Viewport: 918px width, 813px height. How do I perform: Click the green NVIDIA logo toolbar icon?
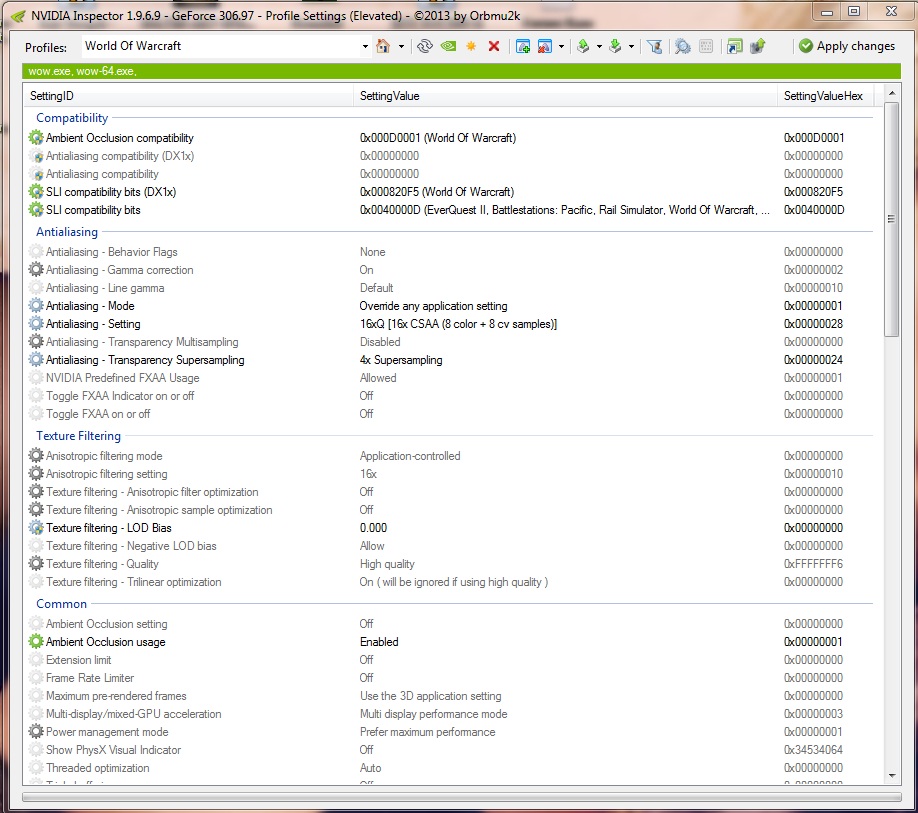[x=448, y=46]
